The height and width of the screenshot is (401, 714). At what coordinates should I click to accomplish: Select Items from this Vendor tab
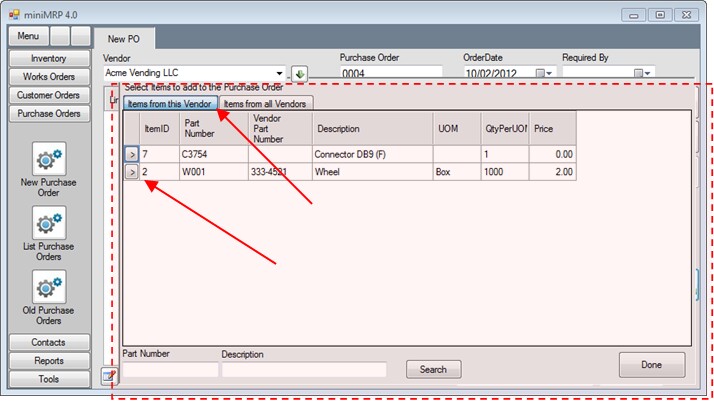[168, 103]
